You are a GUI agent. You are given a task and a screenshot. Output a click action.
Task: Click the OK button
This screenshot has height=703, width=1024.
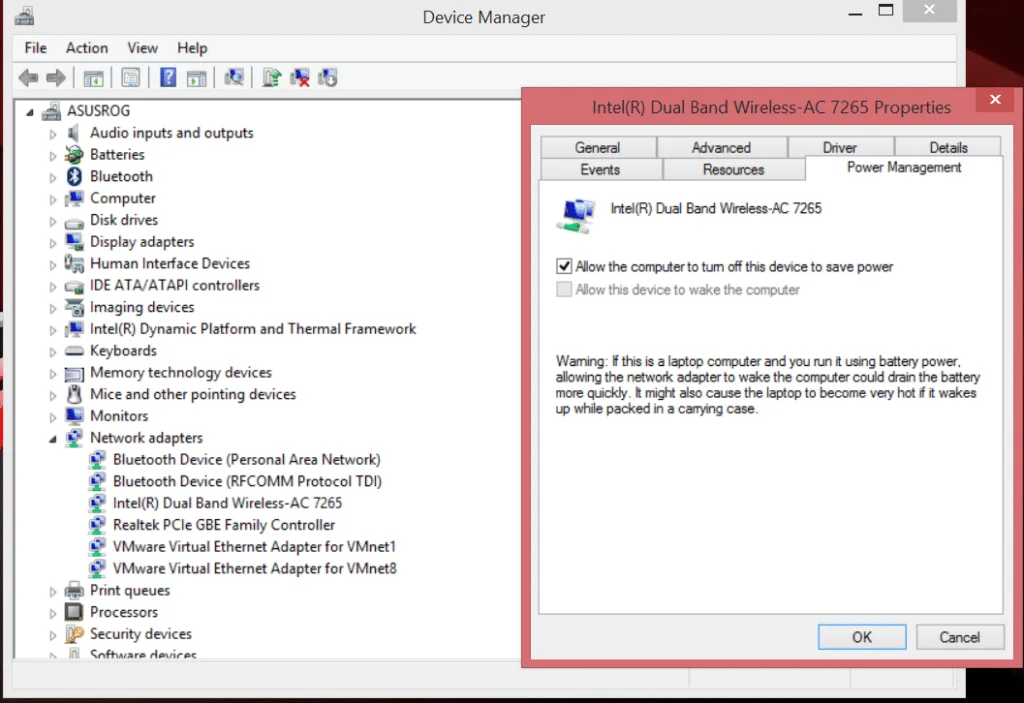click(861, 637)
